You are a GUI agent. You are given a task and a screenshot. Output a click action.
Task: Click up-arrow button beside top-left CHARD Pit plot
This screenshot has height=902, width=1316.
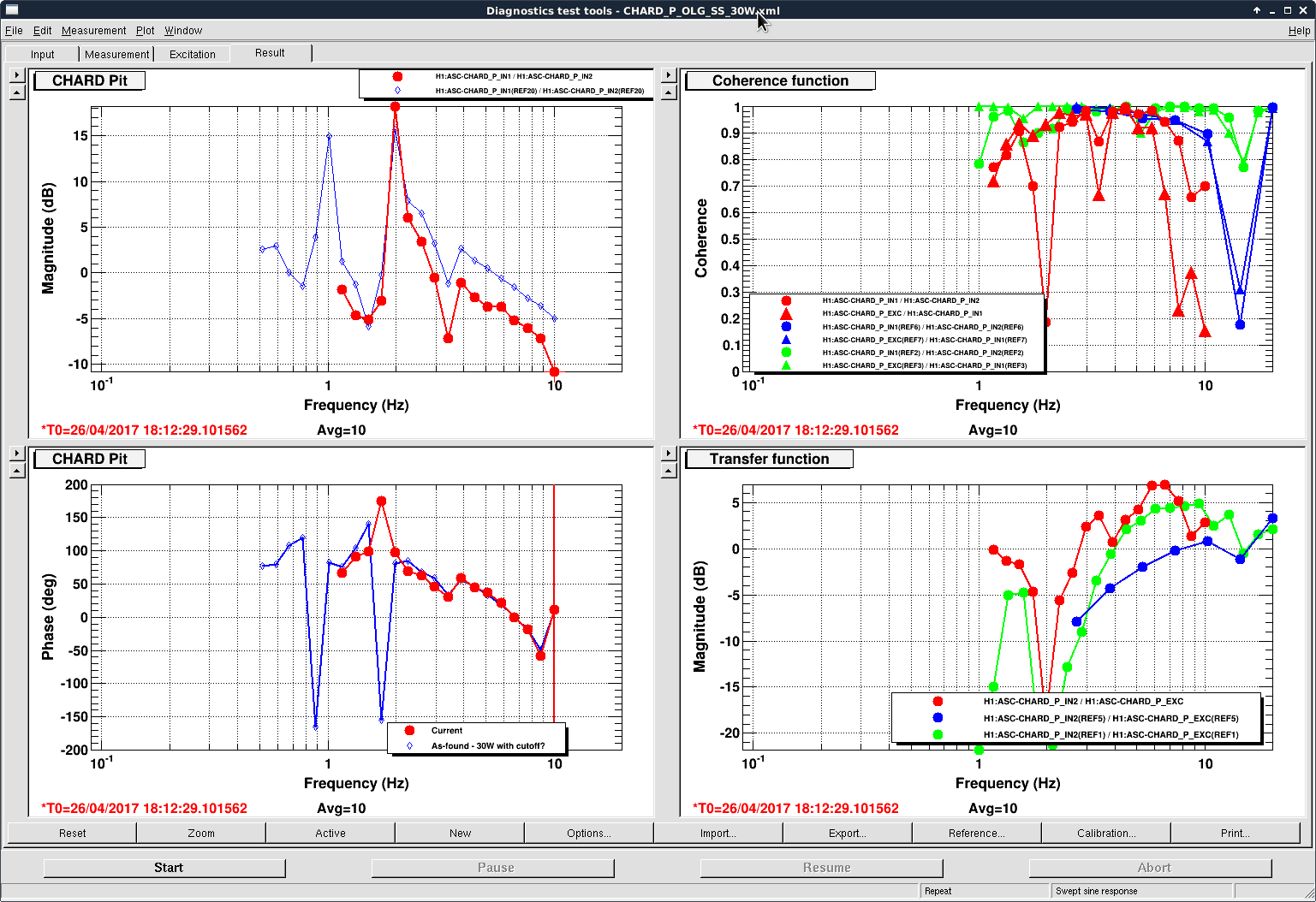(x=17, y=92)
